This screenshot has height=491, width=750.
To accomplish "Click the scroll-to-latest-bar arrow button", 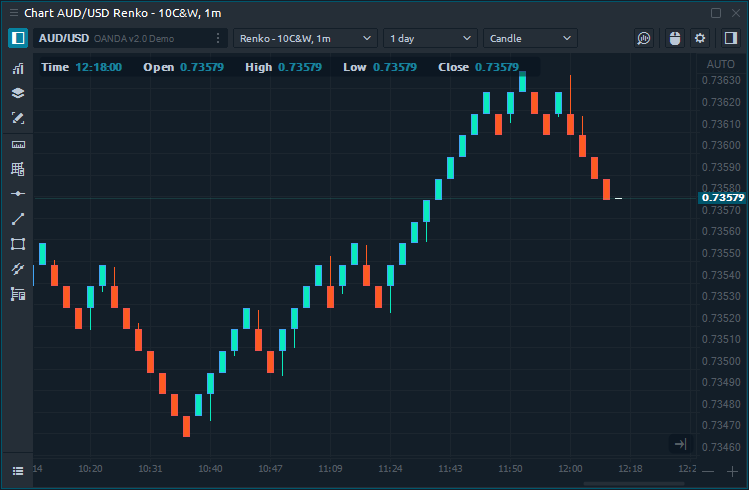I will pyautogui.click(x=680, y=444).
